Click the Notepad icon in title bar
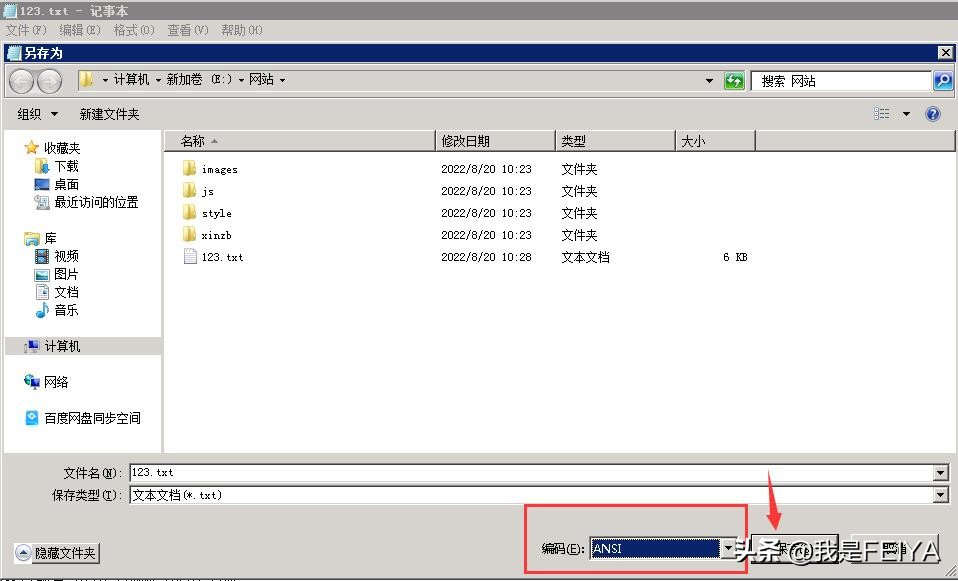958x581 pixels. 10,11
